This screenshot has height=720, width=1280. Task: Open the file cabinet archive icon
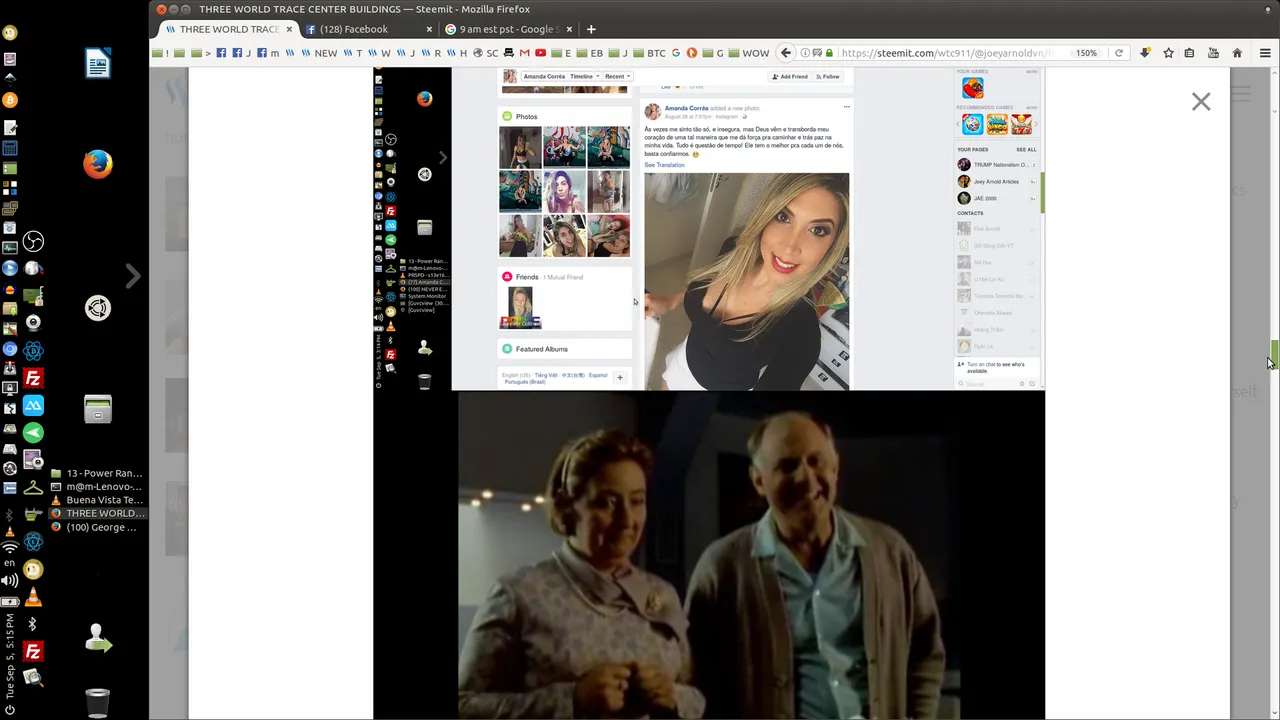tap(98, 409)
